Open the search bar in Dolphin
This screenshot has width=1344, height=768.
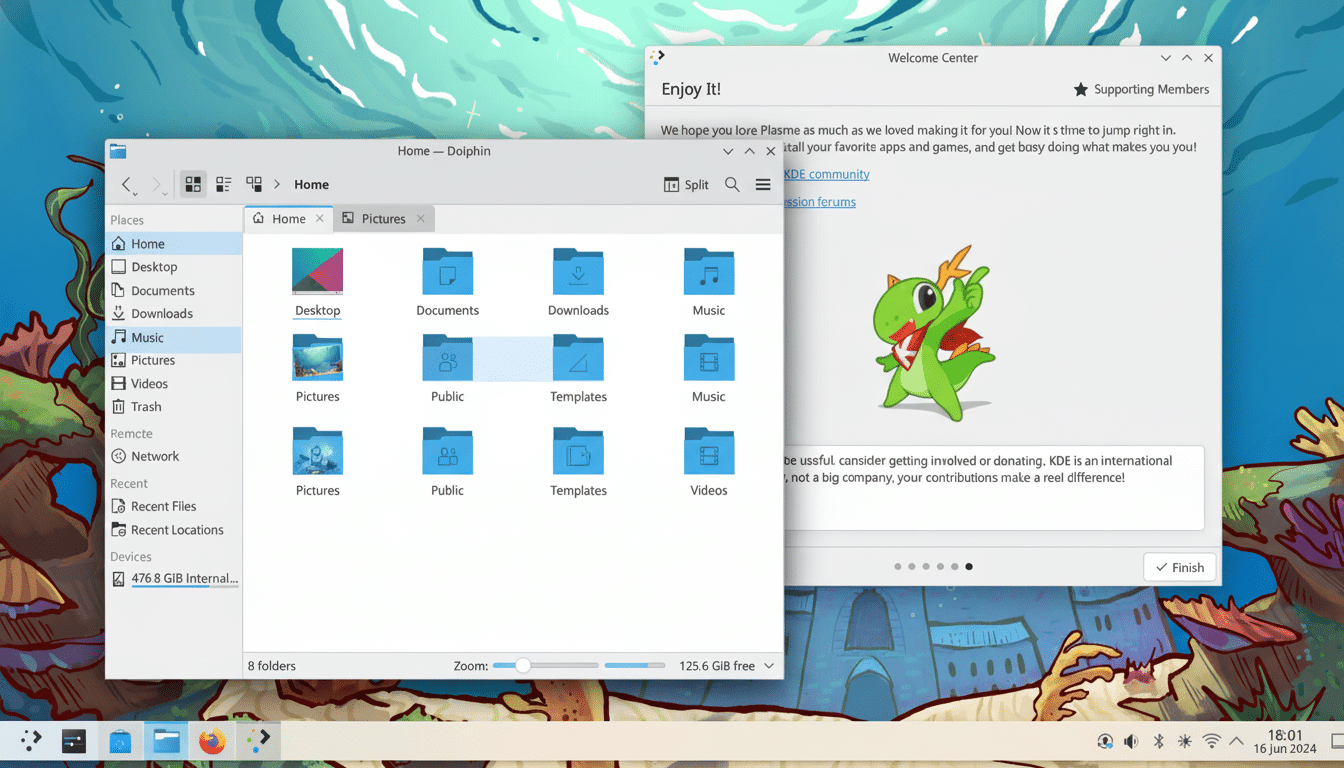pos(732,184)
